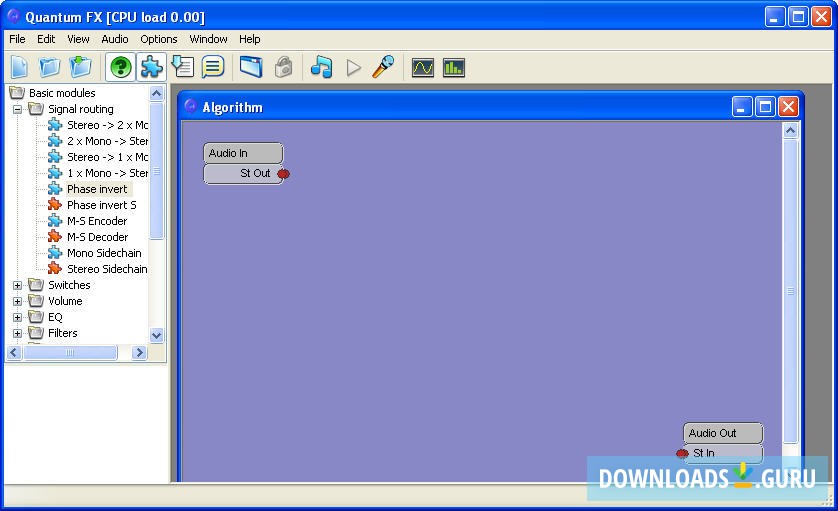Click the padlock toolbar icon
Image resolution: width=838 pixels, height=511 pixels.
pyautogui.click(x=283, y=67)
